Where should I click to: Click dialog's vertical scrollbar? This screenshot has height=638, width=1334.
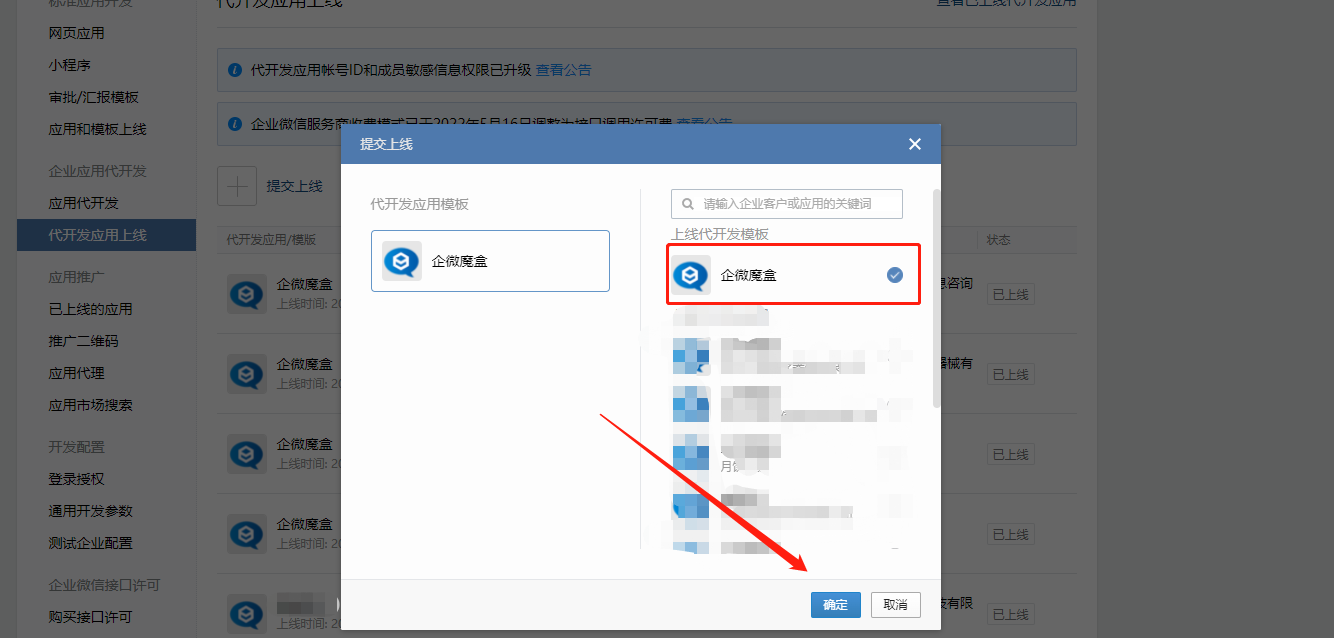936,297
